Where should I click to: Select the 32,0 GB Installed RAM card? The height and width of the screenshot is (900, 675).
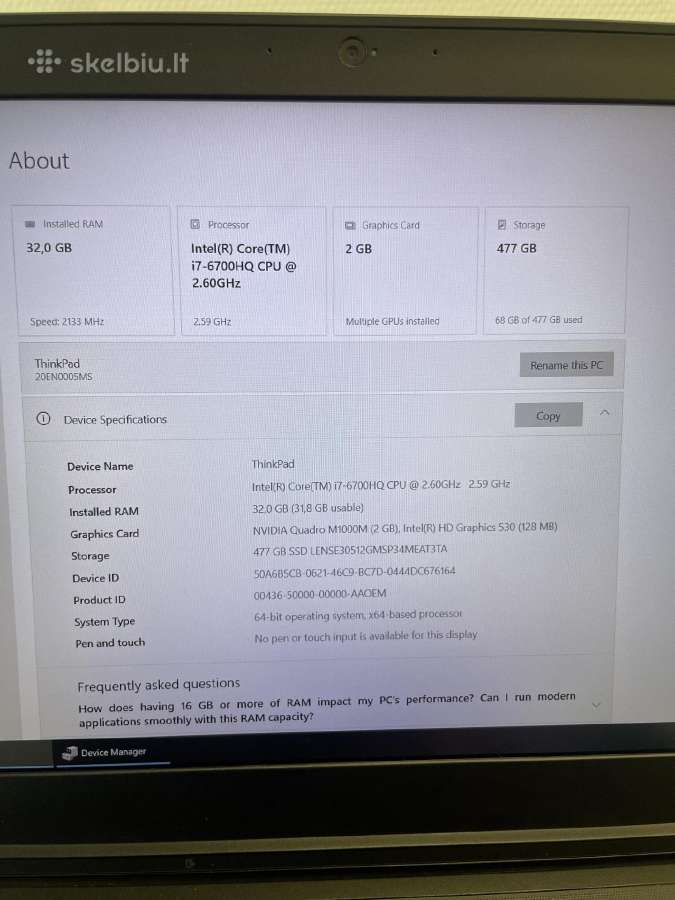pyautogui.click(x=94, y=270)
